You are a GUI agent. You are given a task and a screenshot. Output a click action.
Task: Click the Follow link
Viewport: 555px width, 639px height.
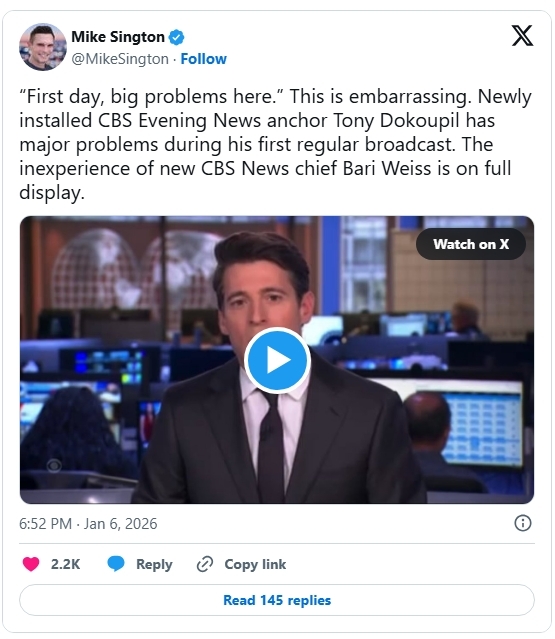coord(203,59)
